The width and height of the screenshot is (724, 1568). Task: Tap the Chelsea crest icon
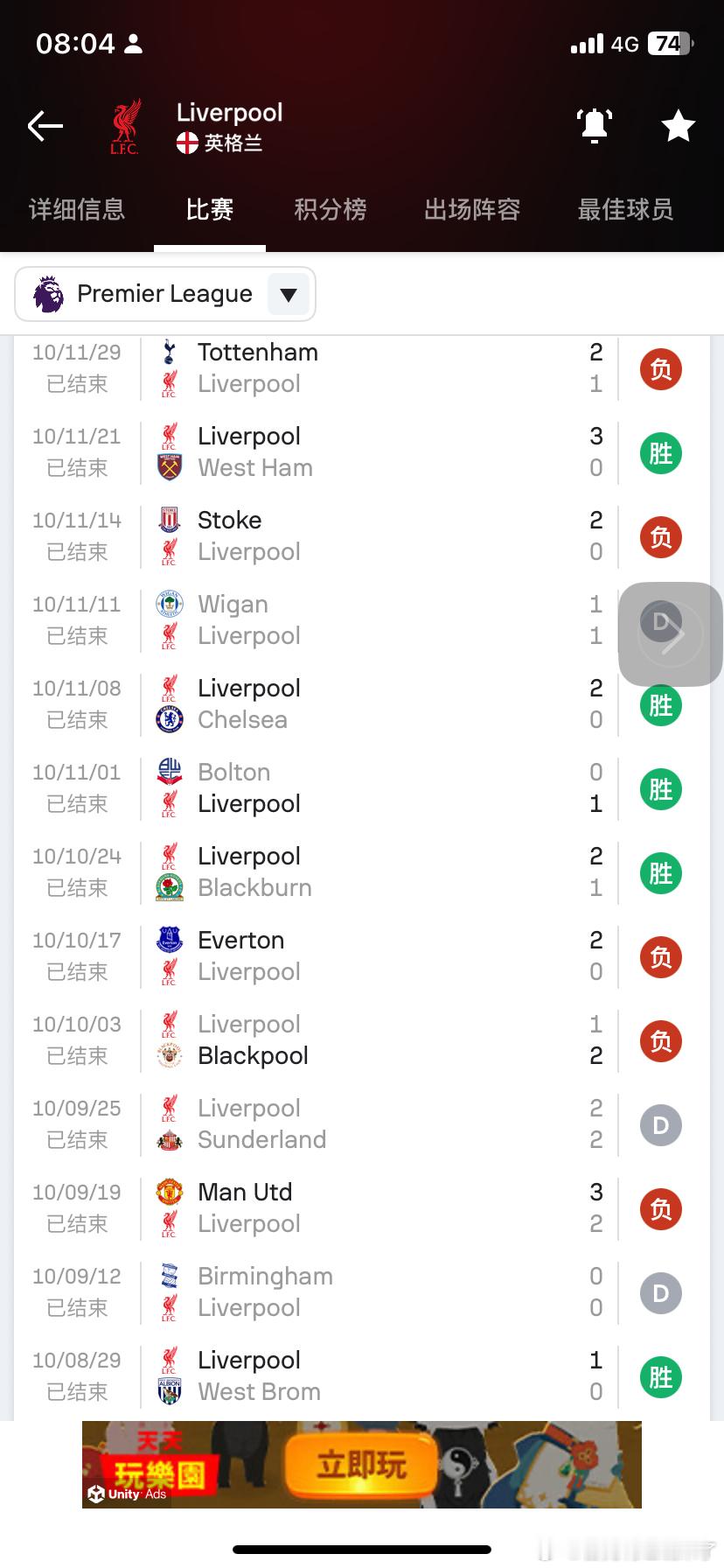tap(170, 720)
